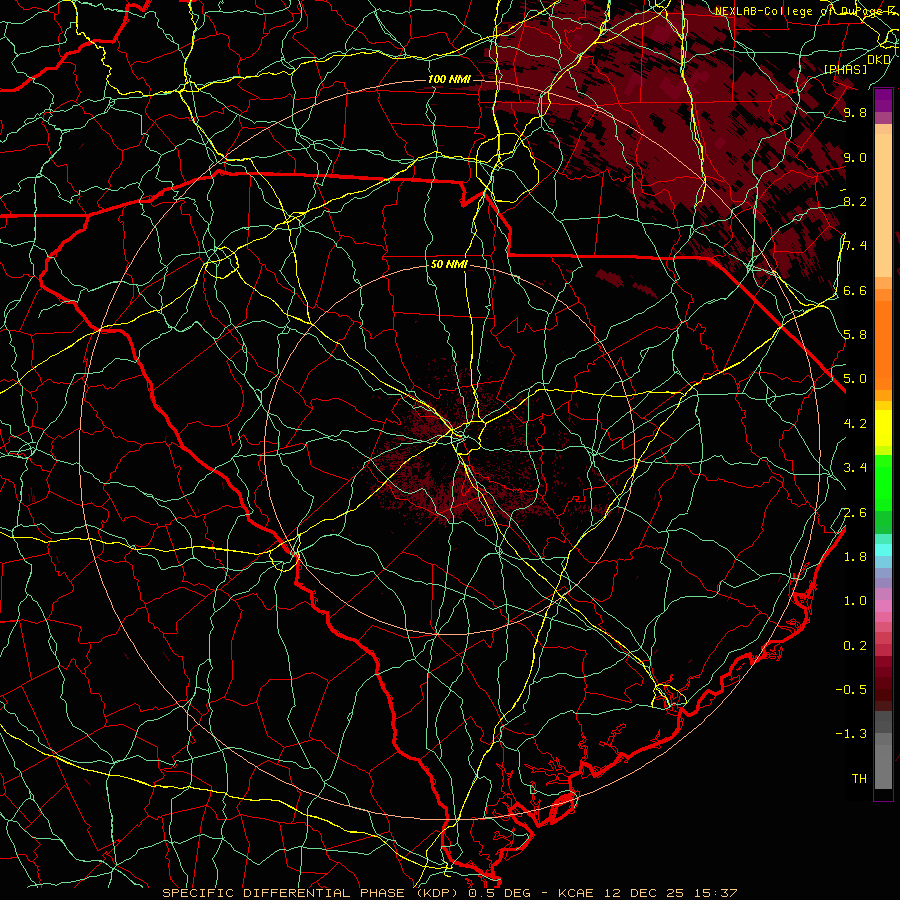900x900 pixels.
Task: Click the 9.8 value on the color scale
Action: point(855,113)
